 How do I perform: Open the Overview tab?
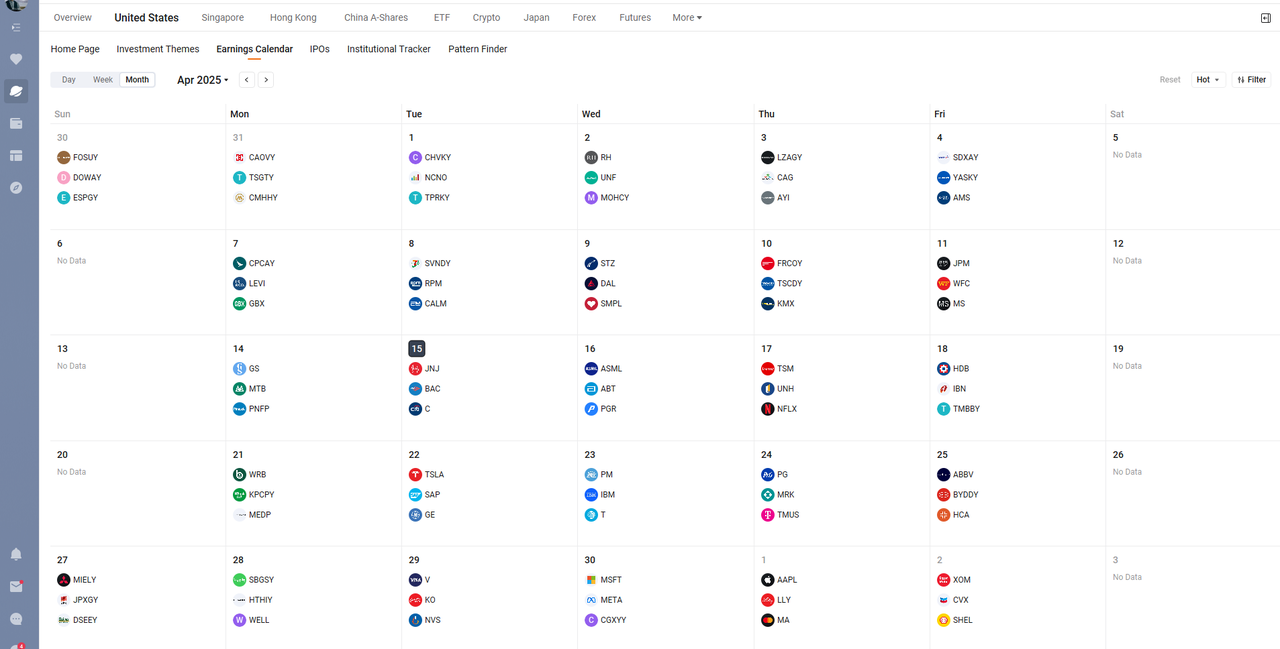tap(73, 18)
